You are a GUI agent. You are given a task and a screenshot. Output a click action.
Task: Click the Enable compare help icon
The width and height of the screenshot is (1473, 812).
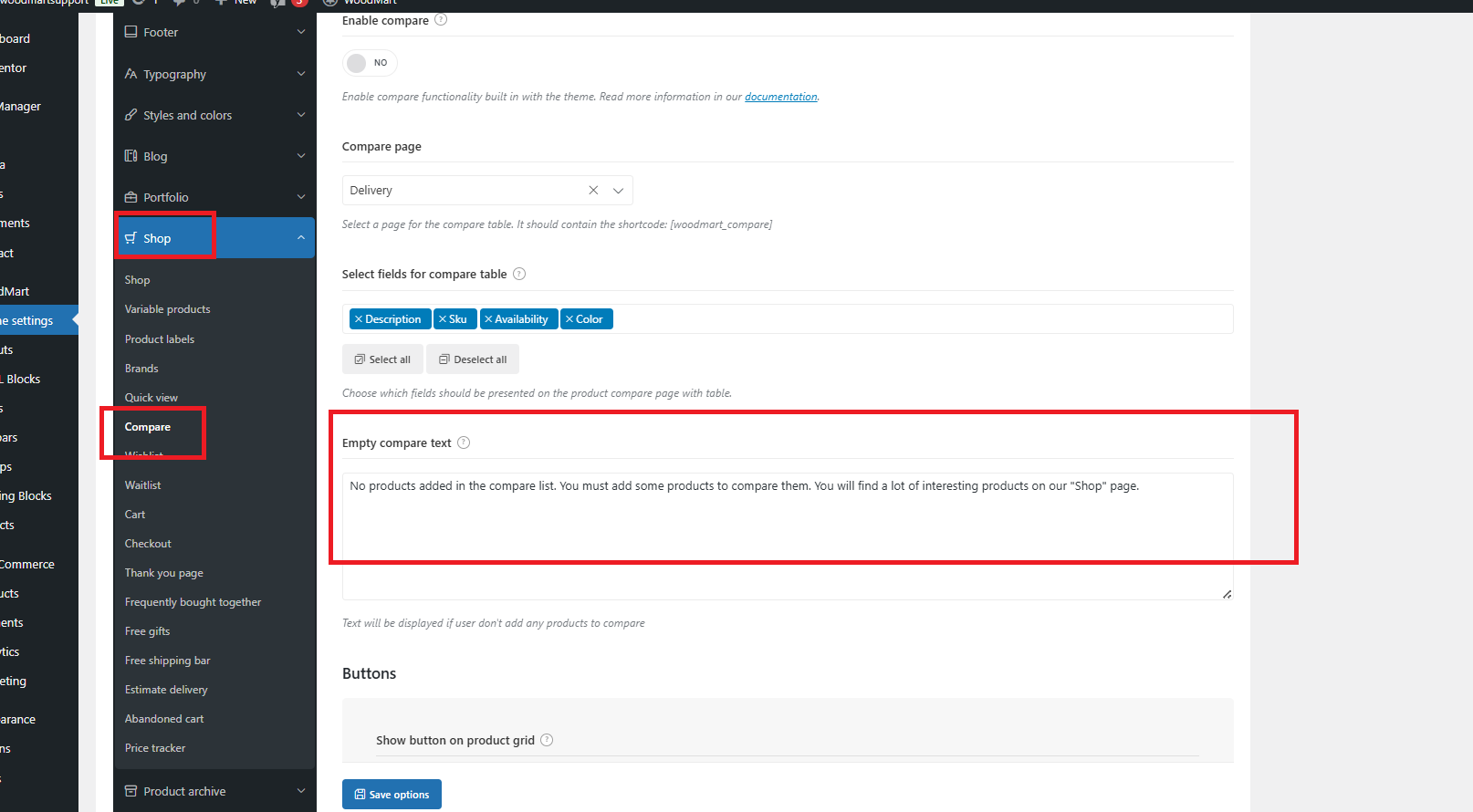pos(441,20)
